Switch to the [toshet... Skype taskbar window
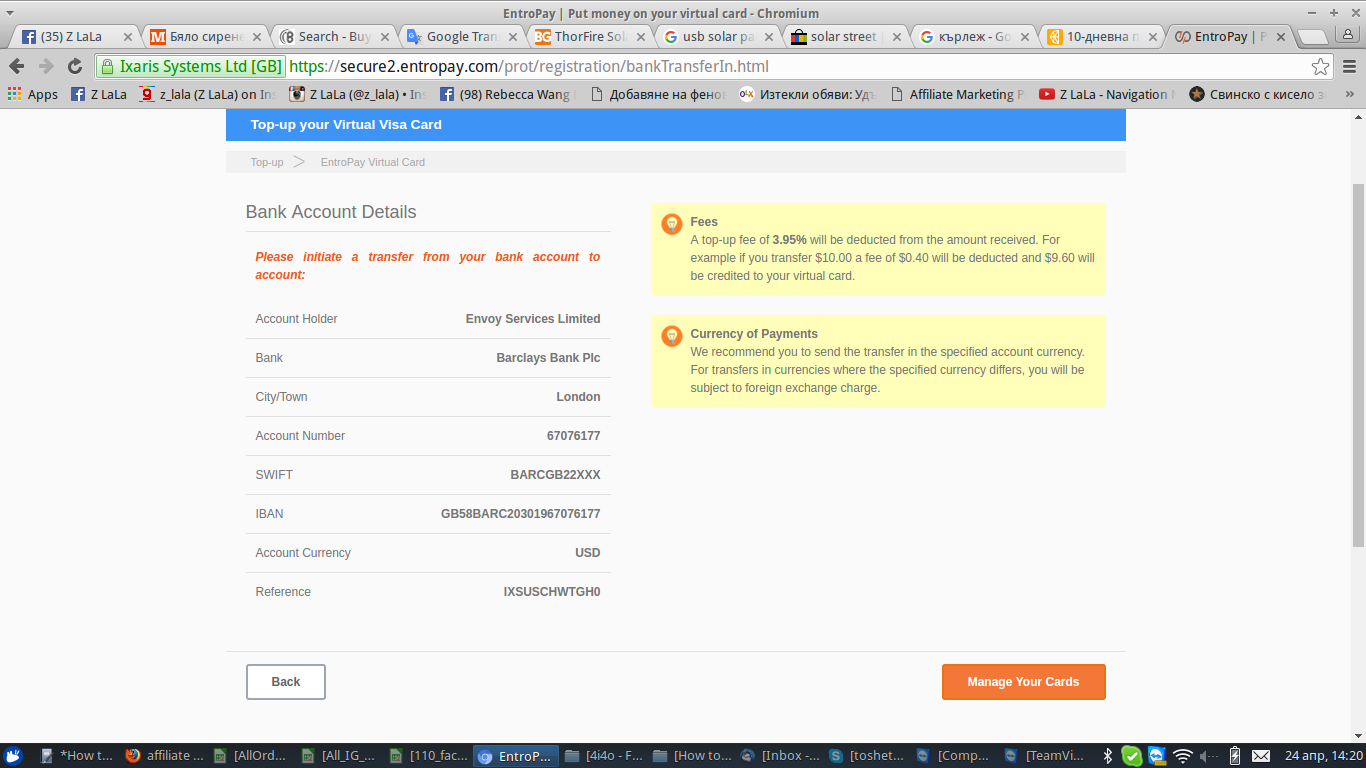Viewport: 1366px width, 768px height. pyautogui.click(x=870, y=756)
